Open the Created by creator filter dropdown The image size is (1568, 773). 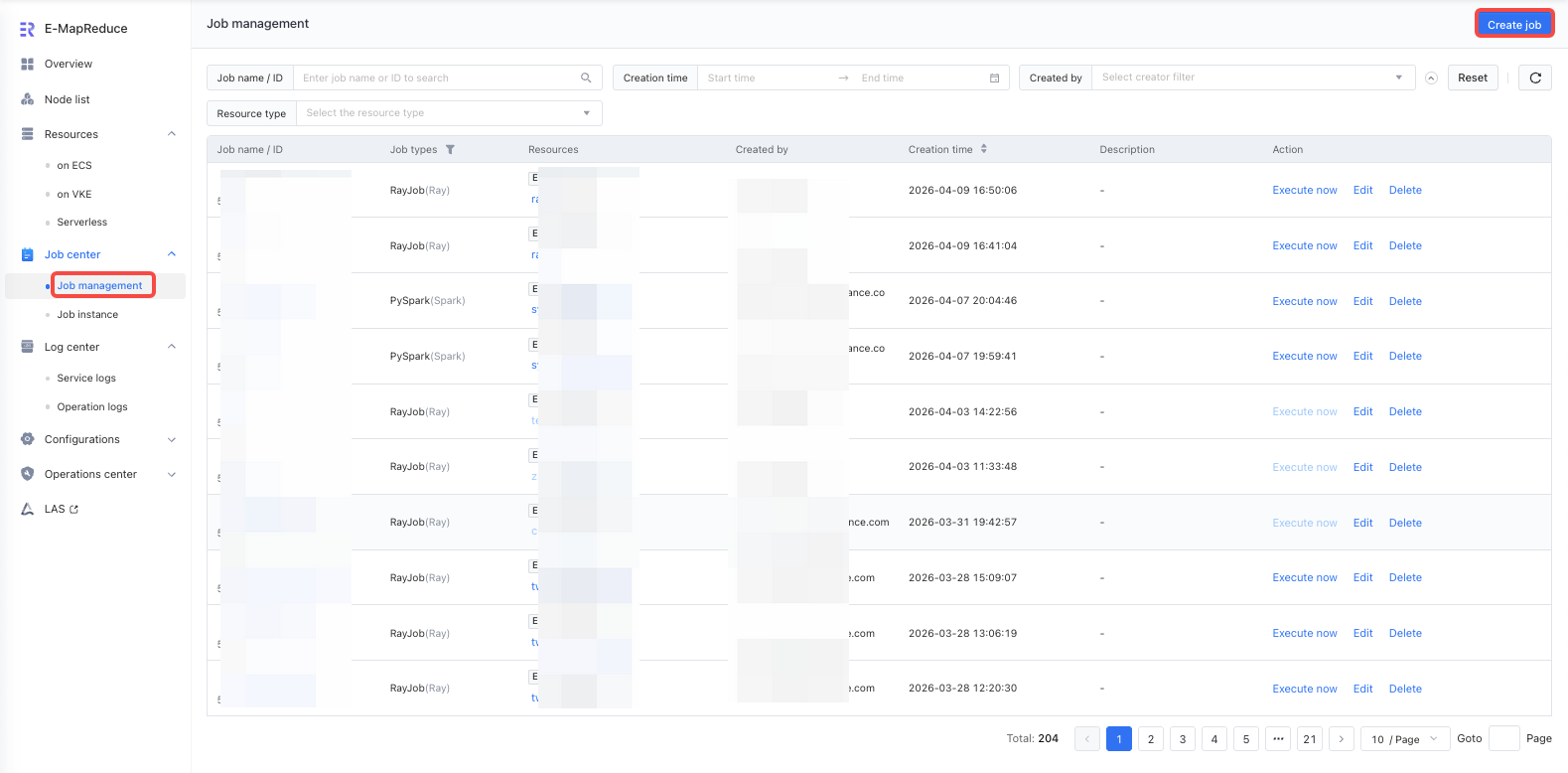click(1253, 77)
